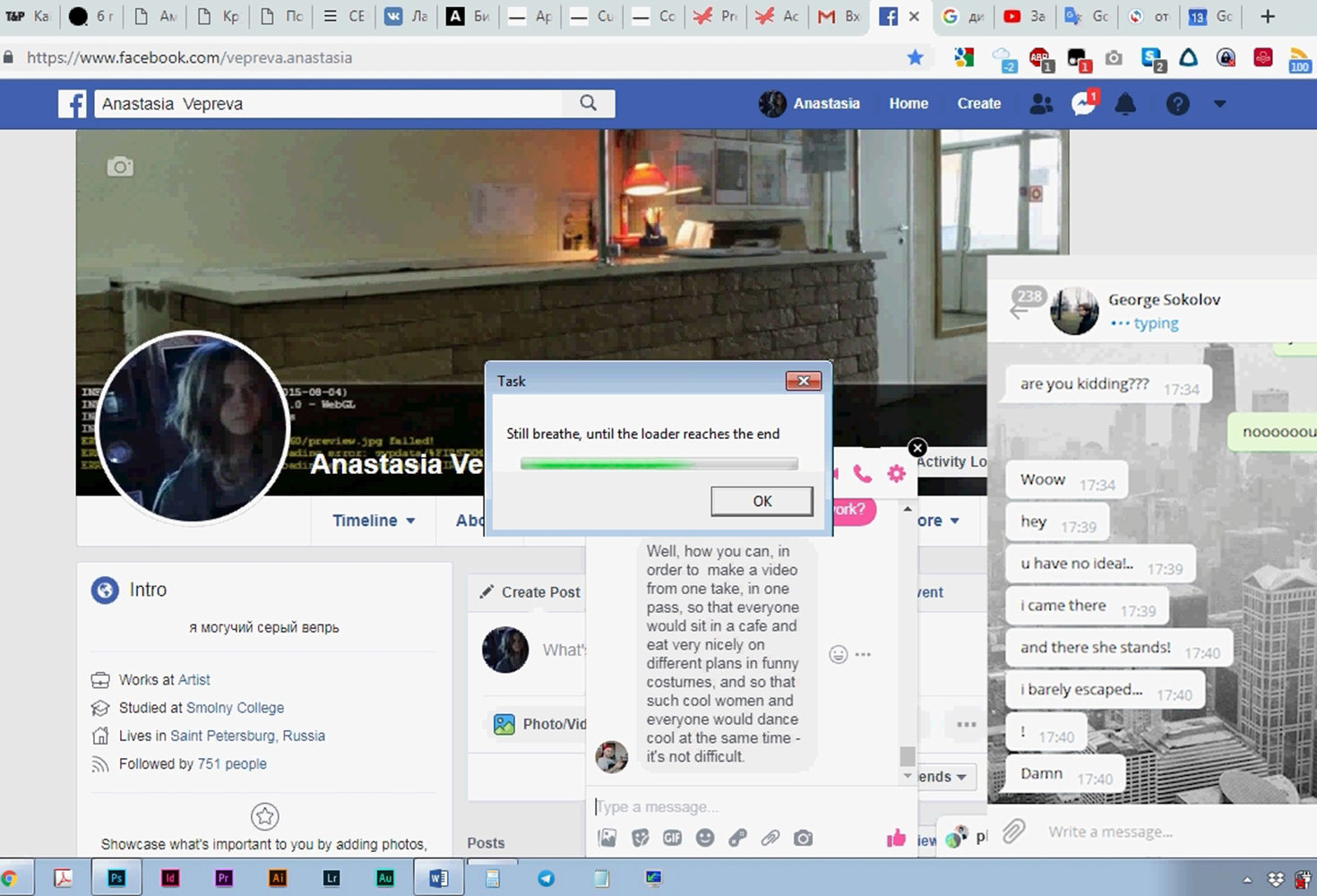The image size is (1317, 896).
Task: Open camera icon in chat toolbar
Action: point(804,838)
